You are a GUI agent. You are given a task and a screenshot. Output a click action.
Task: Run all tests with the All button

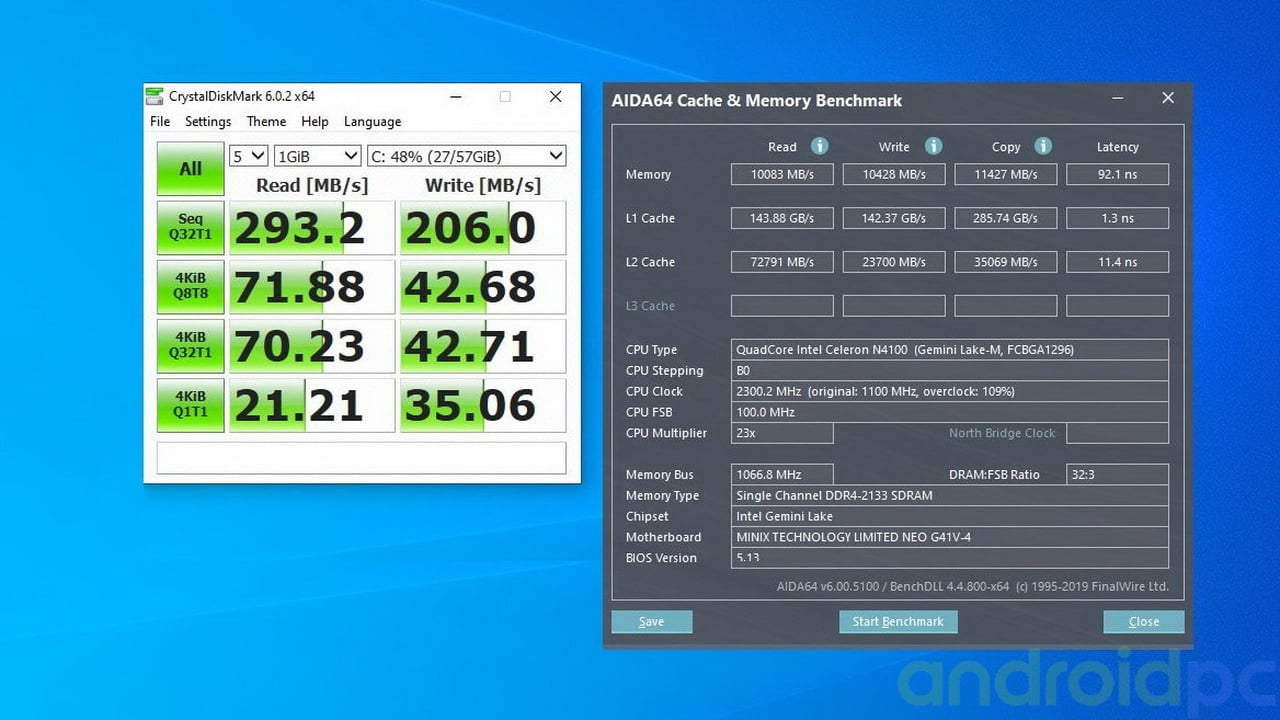coord(190,169)
